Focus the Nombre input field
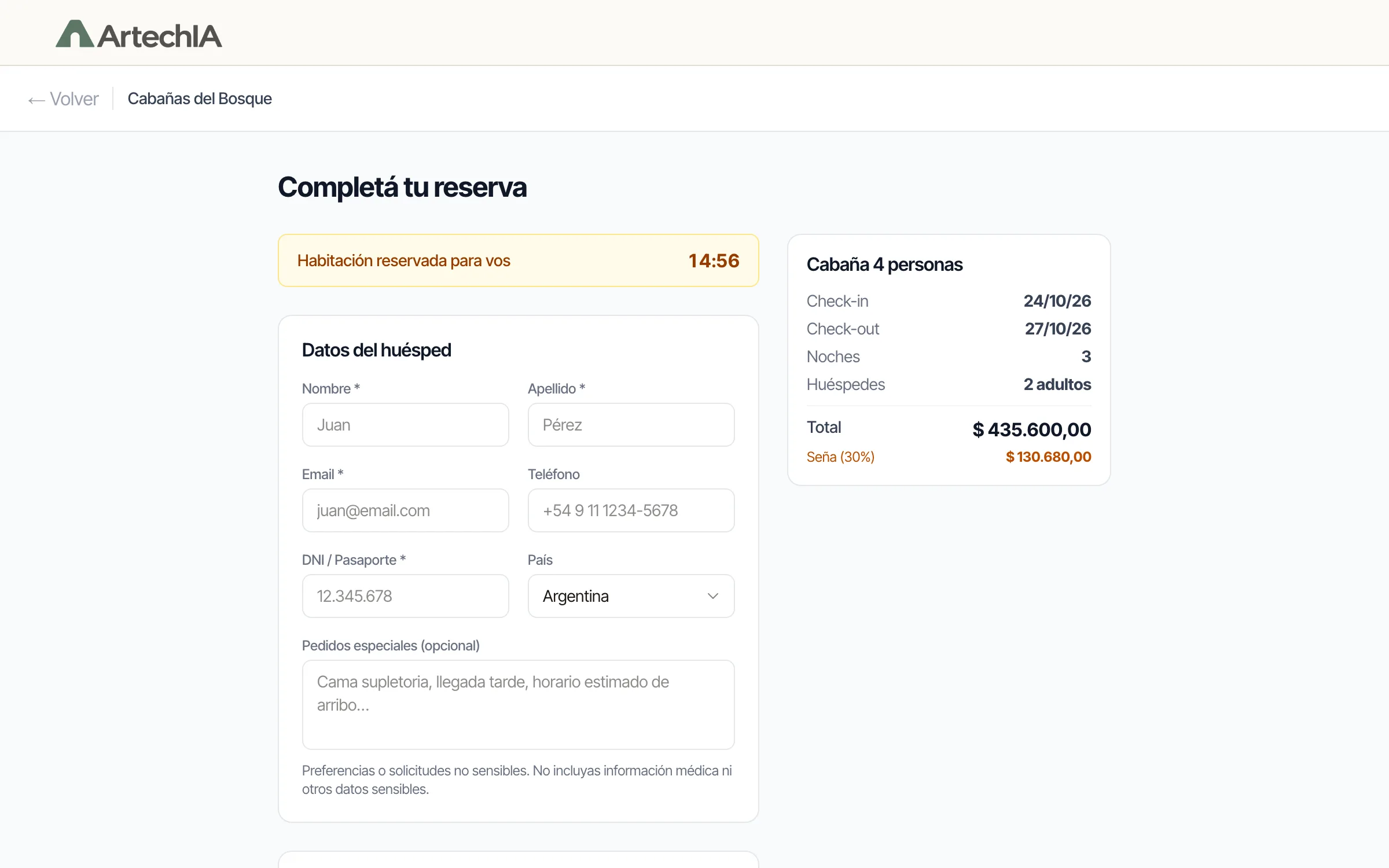 pyautogui.click(x=405, y=425)
